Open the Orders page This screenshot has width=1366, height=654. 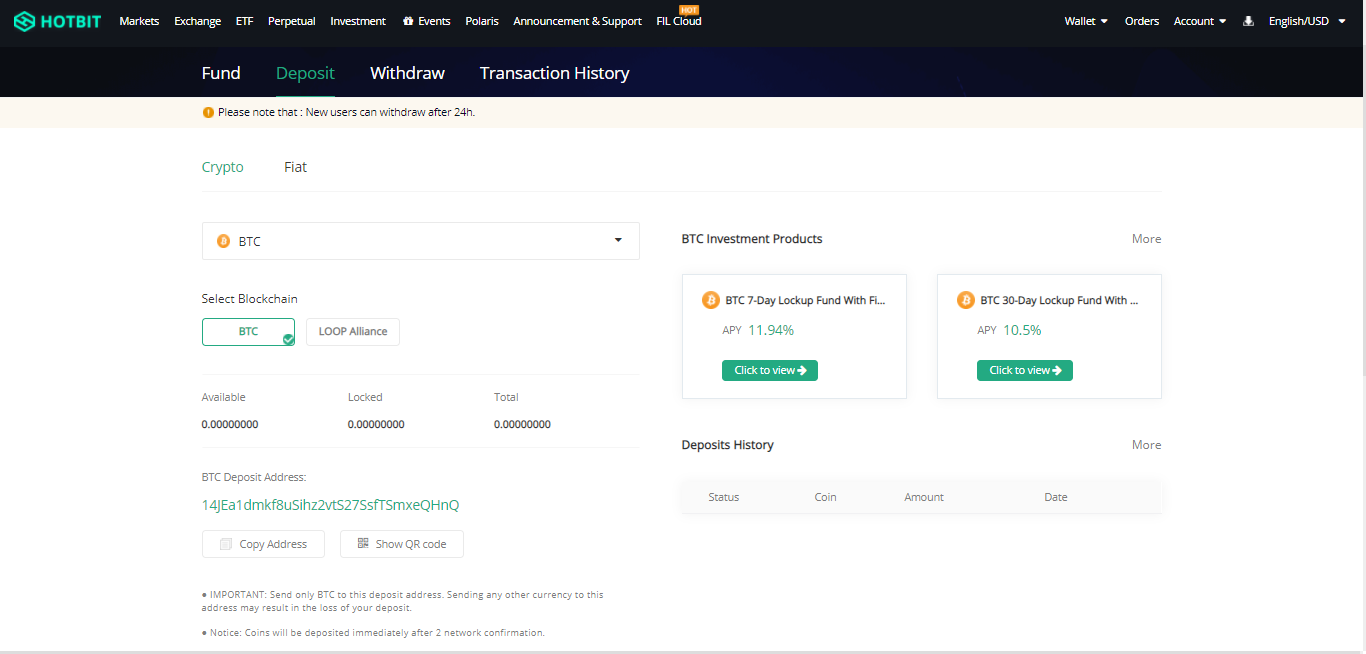click(1142, 21)
